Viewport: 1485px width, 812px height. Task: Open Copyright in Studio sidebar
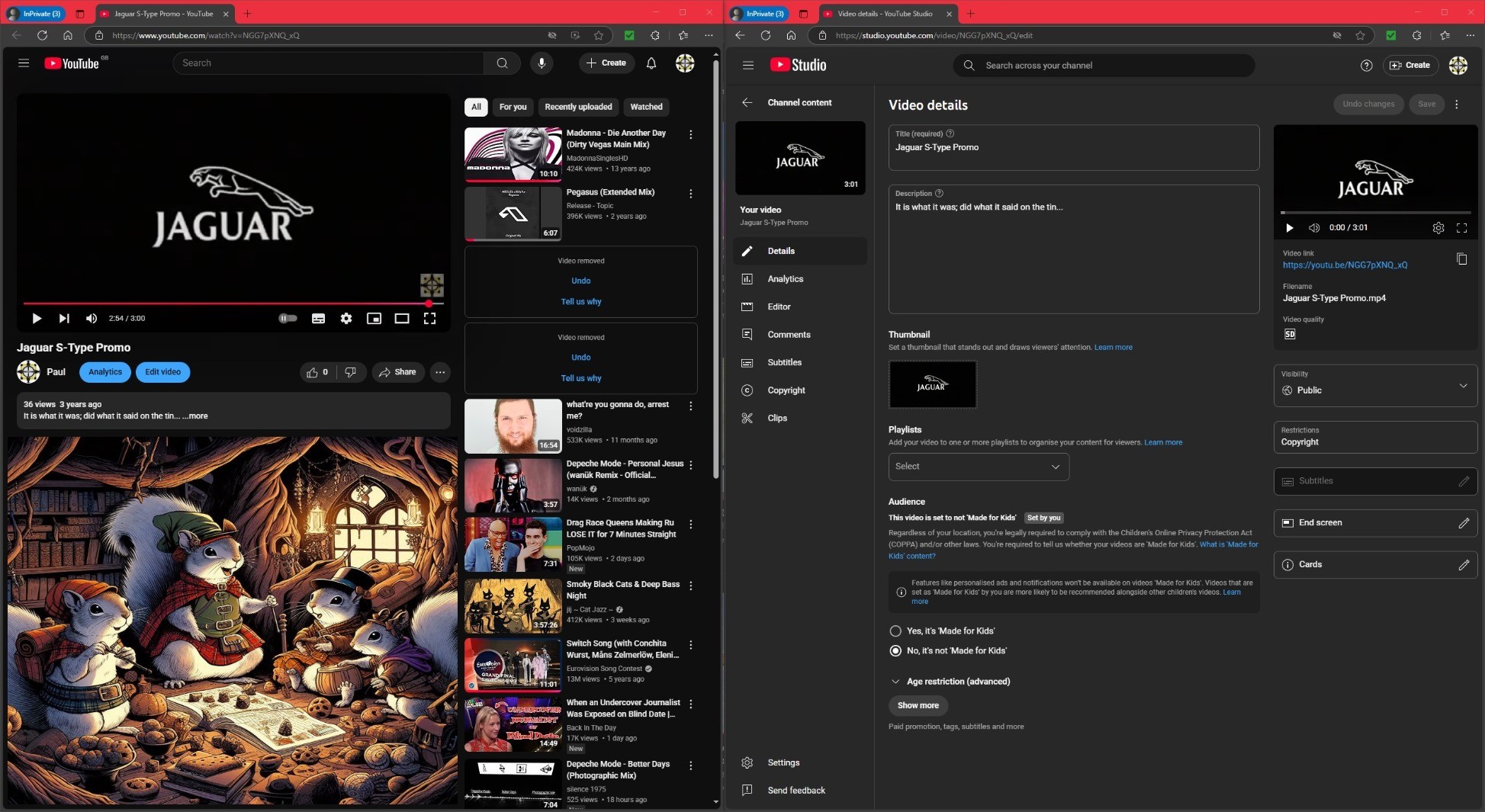point(799,390)
